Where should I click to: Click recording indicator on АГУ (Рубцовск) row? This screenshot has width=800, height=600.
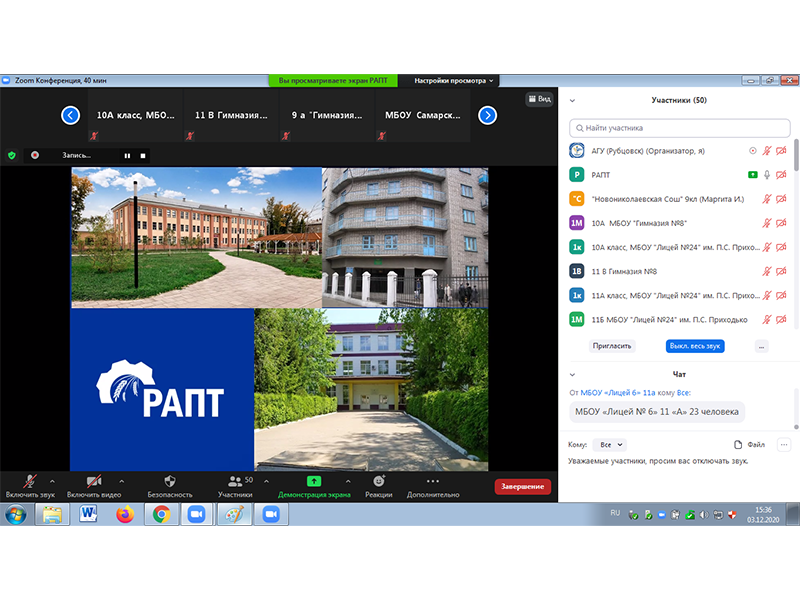click(753, 151)
